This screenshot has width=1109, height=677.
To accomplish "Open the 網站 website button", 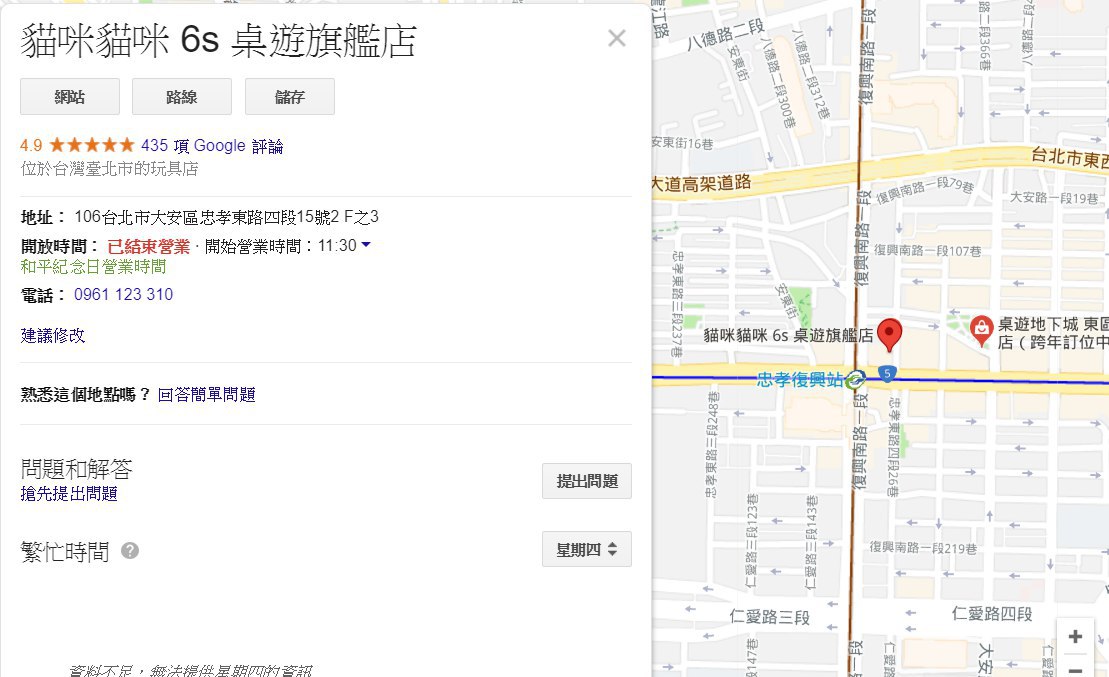I will [70, 97].
